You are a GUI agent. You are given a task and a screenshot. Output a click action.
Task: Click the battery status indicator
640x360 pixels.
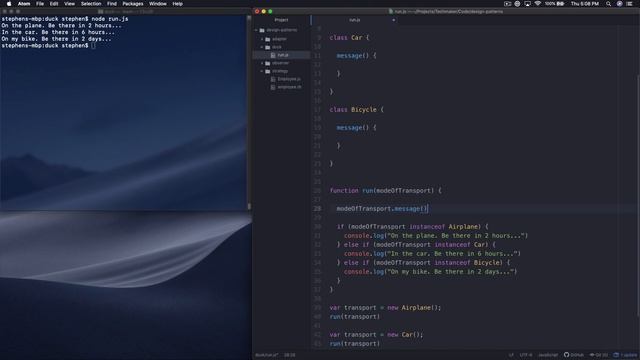(x=555, y=4)
